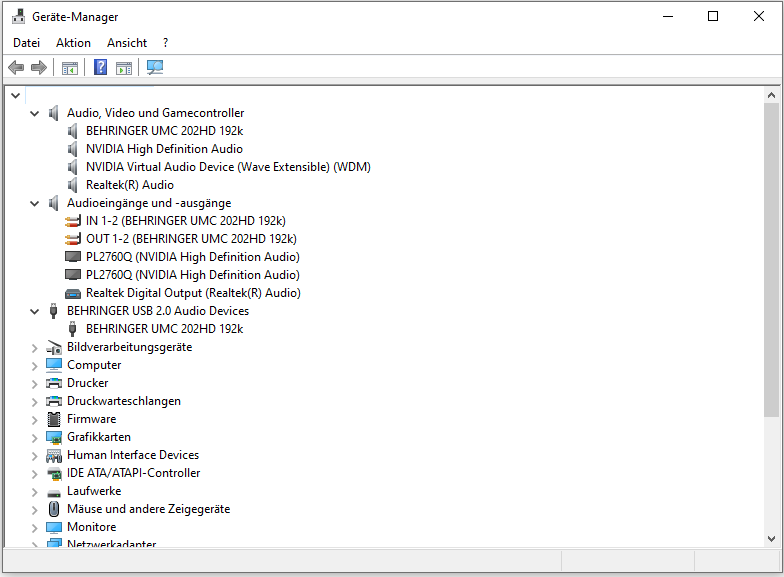Image resolution: width=784 pixels, height=577 pixels.
Task: Click the vertical scrollbar thumb
Action: (x=771, y=260)
